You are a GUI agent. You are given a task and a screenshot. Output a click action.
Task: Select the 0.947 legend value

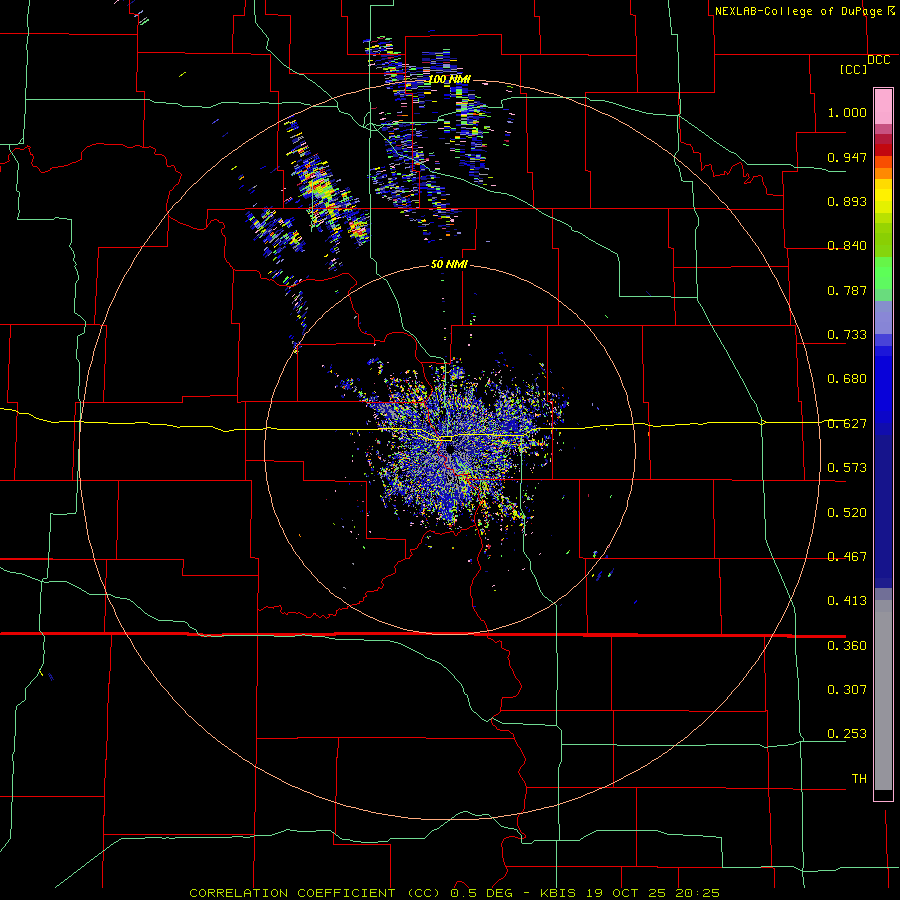coord(847,157)
